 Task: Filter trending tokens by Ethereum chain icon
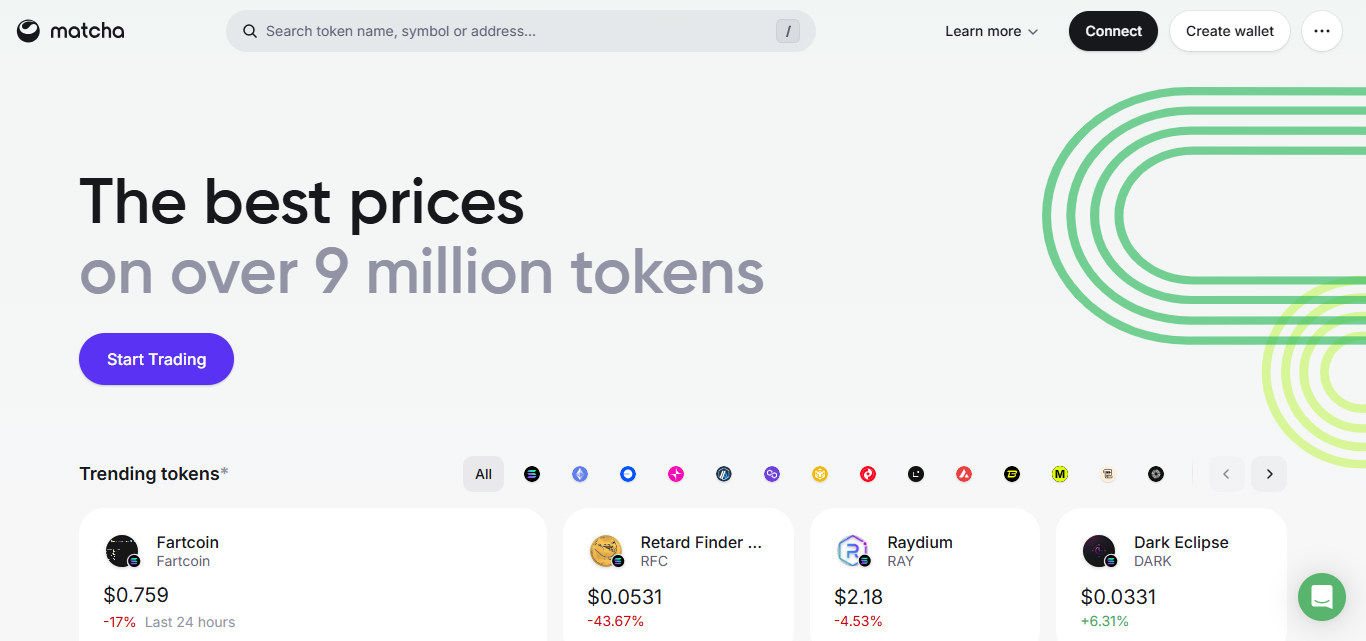coord(580,474)
